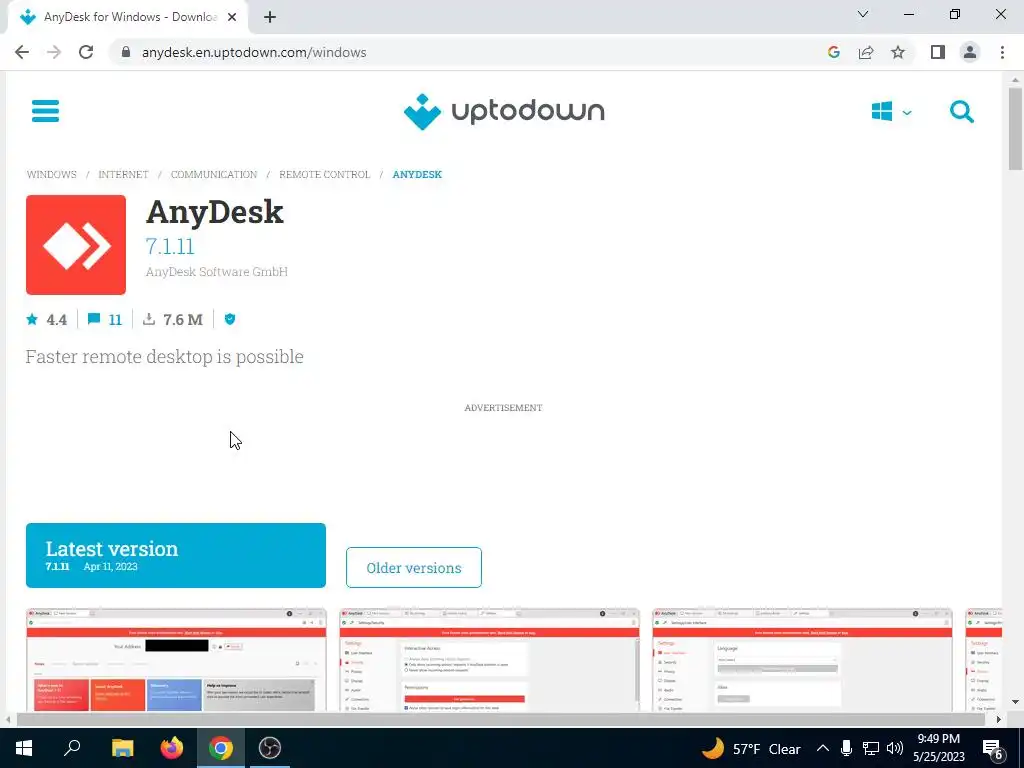Image resolution: width=1024 pixels, height=768 pixels.
Task: Click the microphone tray icon
Action: tap(846, 748)
